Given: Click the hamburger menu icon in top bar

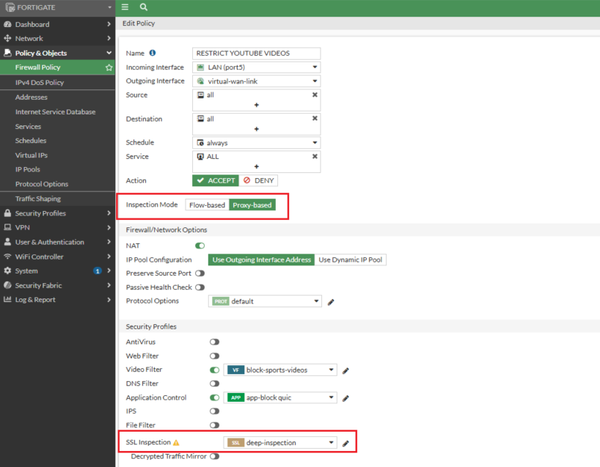Looking at the screenshot, I should pyautogui.click(x=124, y=8).
